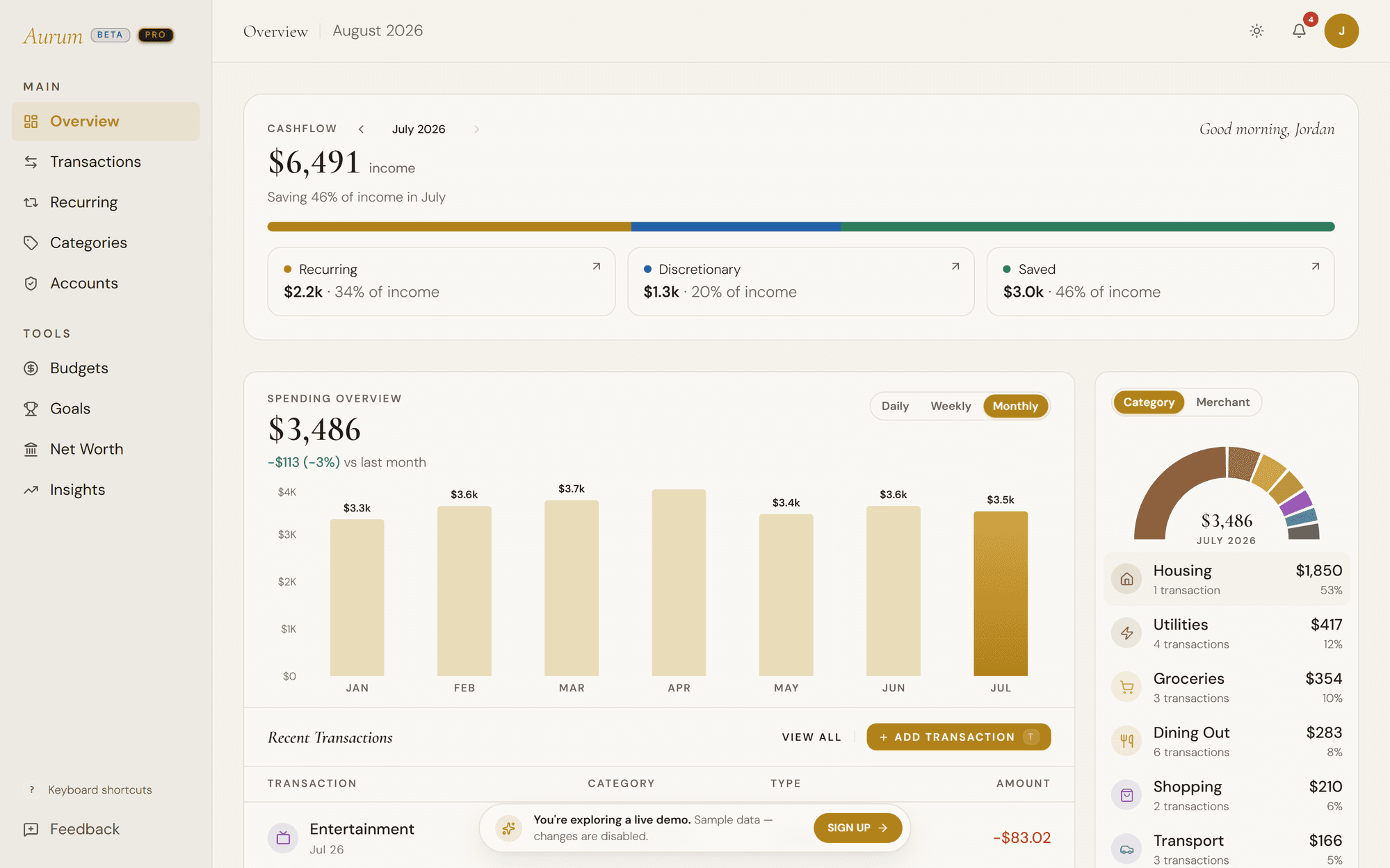This screenshot has width=1390, height=868.
Task: Click the Insights trend line icon
Action: pos(31,490)
